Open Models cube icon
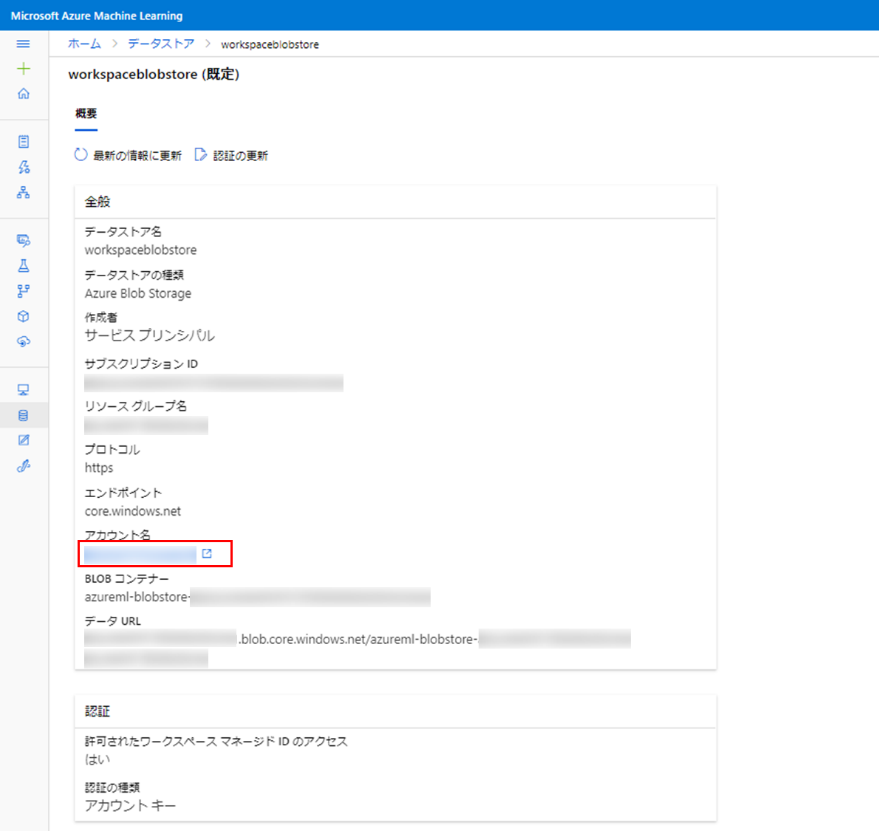The image size is (879, 831). (23, 316)
